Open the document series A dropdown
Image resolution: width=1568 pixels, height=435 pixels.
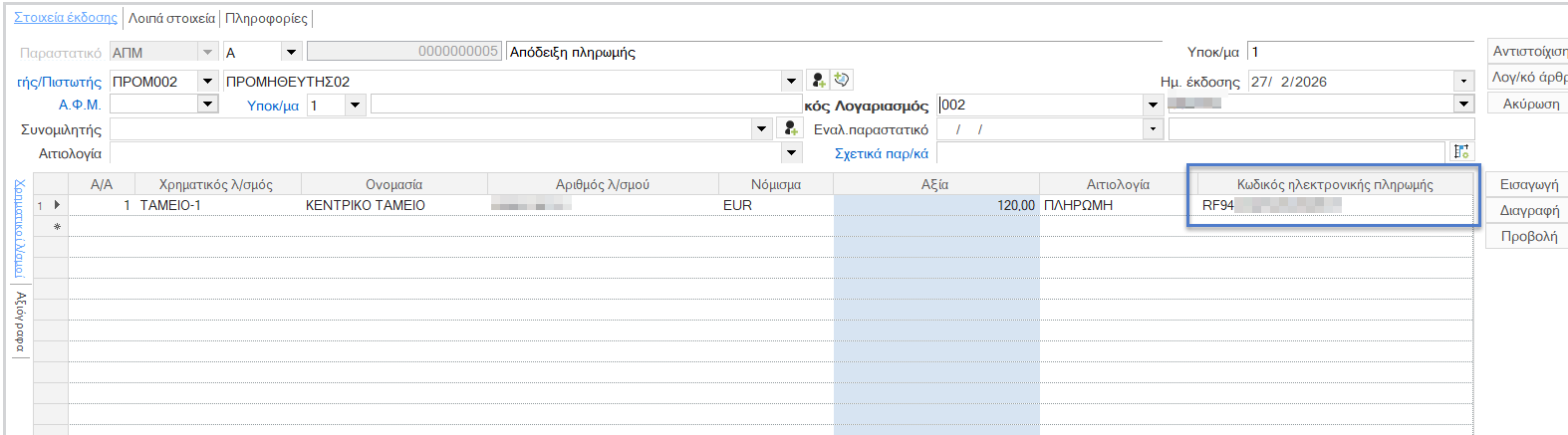(291, 52)
